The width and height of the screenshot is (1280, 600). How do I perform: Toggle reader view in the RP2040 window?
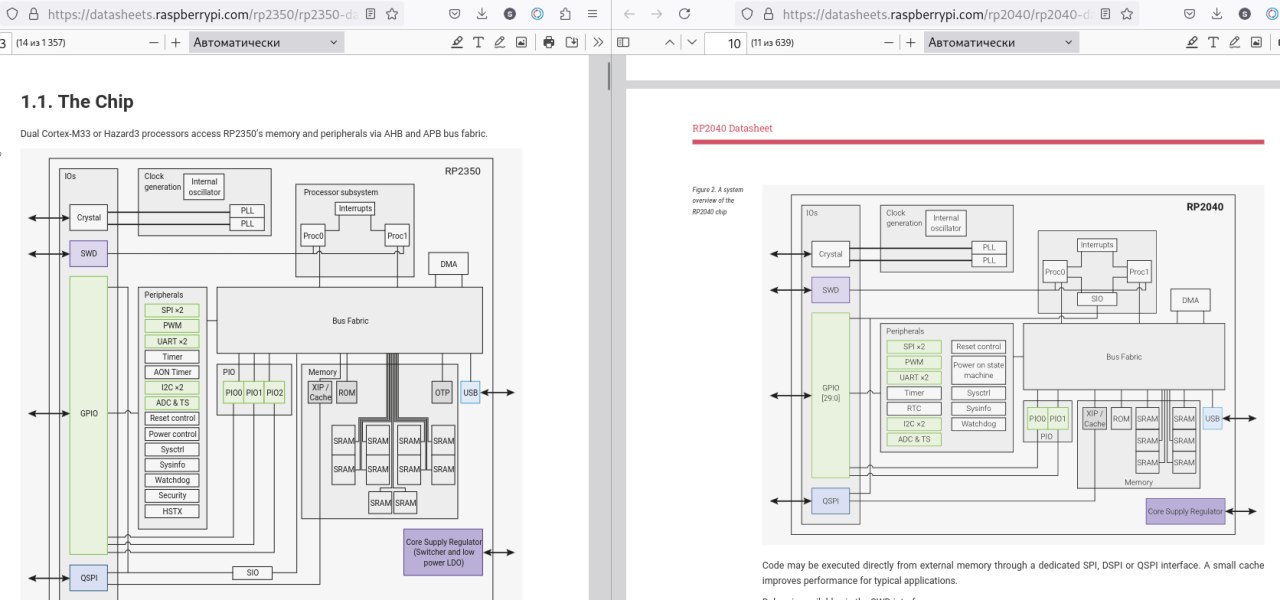click(1105, 15)
